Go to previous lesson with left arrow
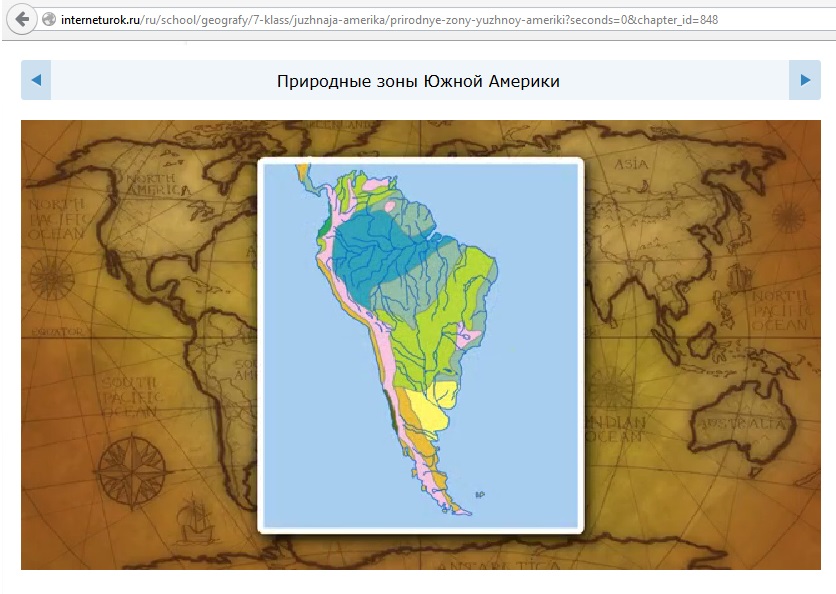836x594 pixels. click(x=36, y=80)
